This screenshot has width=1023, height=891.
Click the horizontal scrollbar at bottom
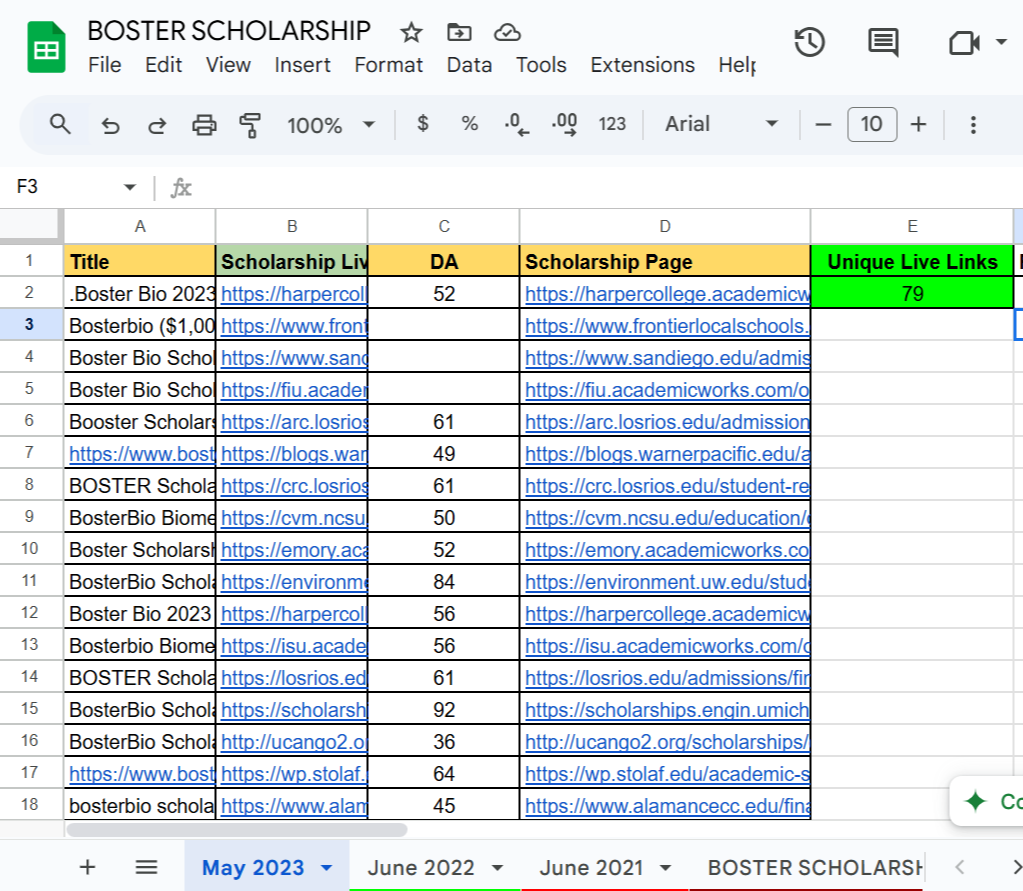(x=236, y=829)
